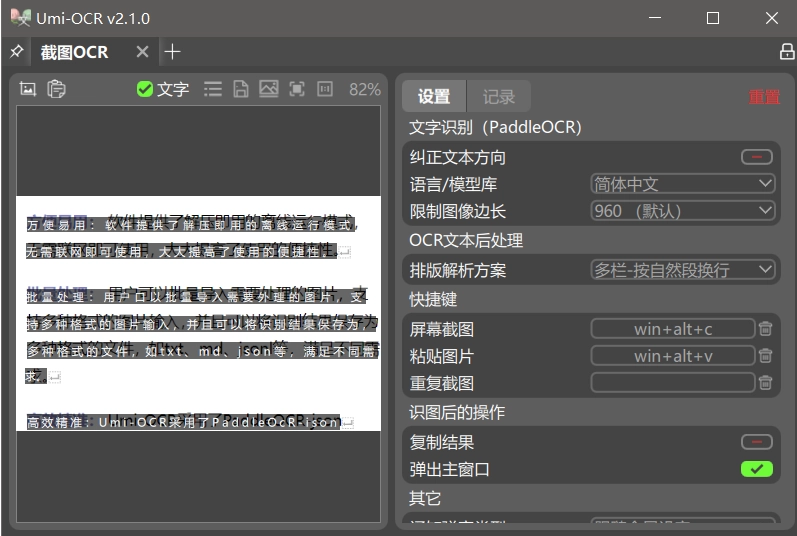Viewport: 797px width, 536px height.
Task: Pin the window with the pushpin icon
Action: tap(16, 52)
